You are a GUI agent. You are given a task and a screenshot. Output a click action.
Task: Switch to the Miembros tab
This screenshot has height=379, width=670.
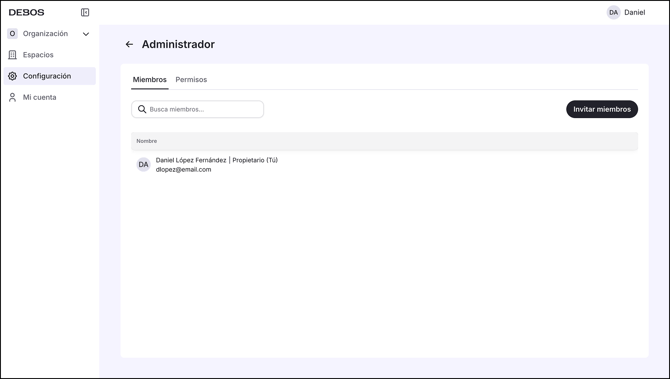[x=150, y=79]
